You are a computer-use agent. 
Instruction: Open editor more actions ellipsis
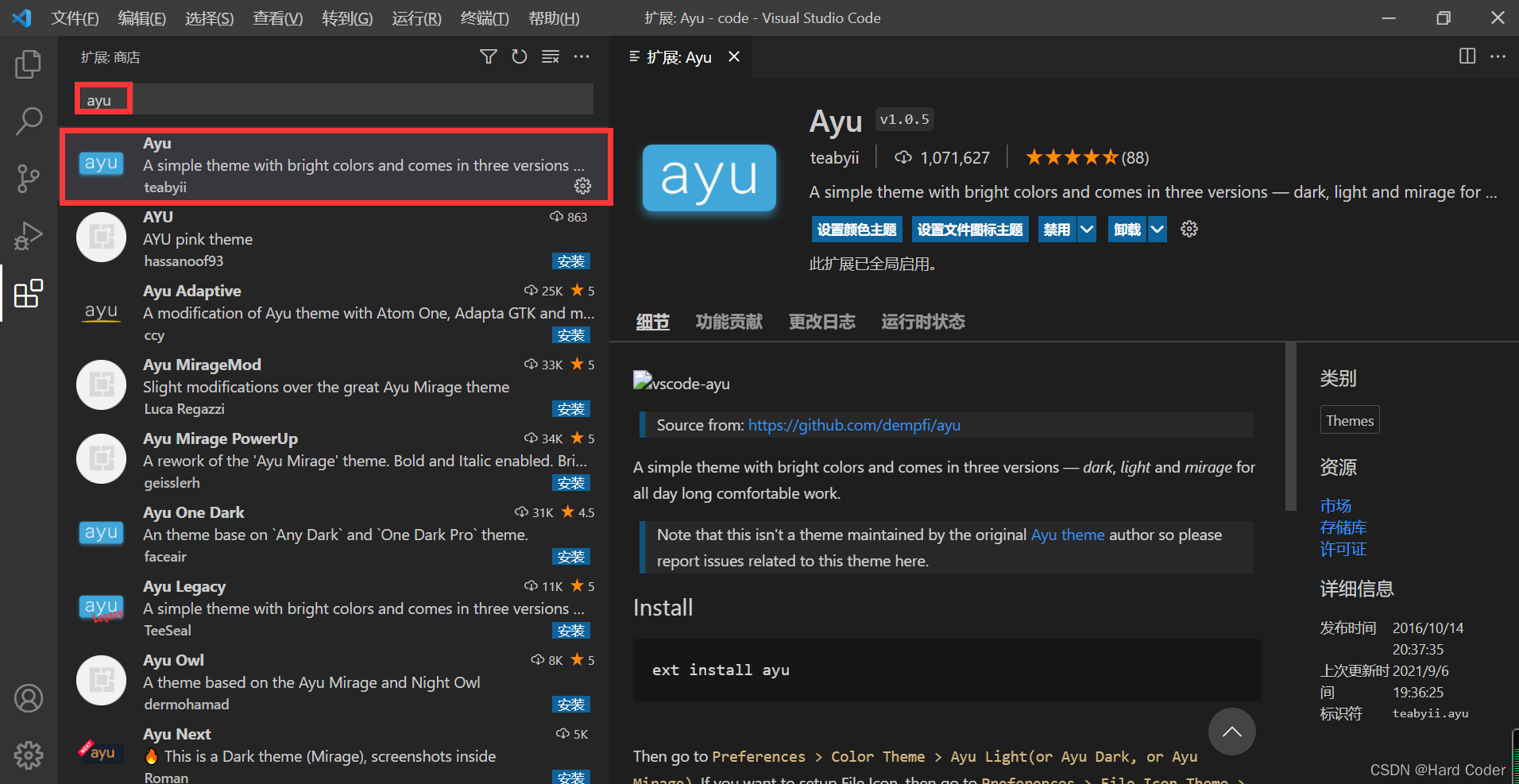pyautogui.click(x=1498, y=56)
